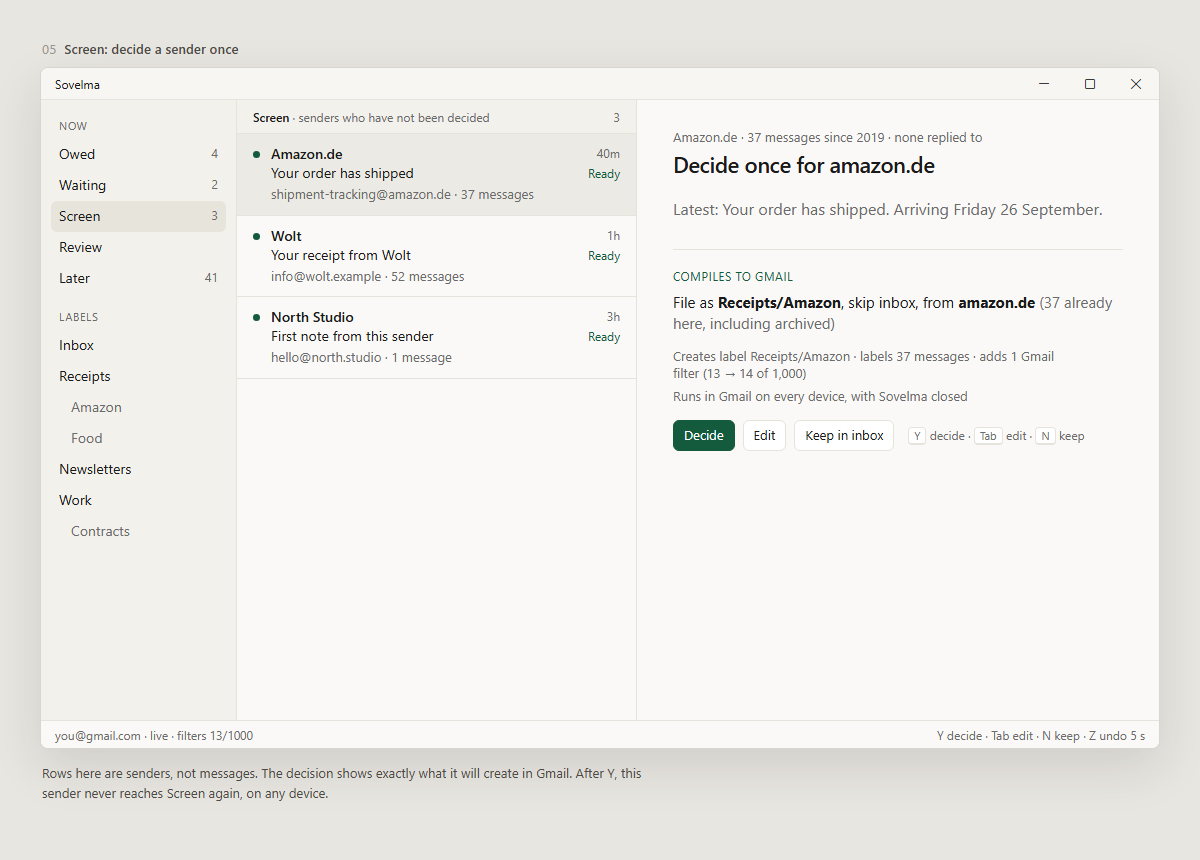Open the Food sublabel under Receipts
The height and width of the screenshot is (860, 1200).
138,438
